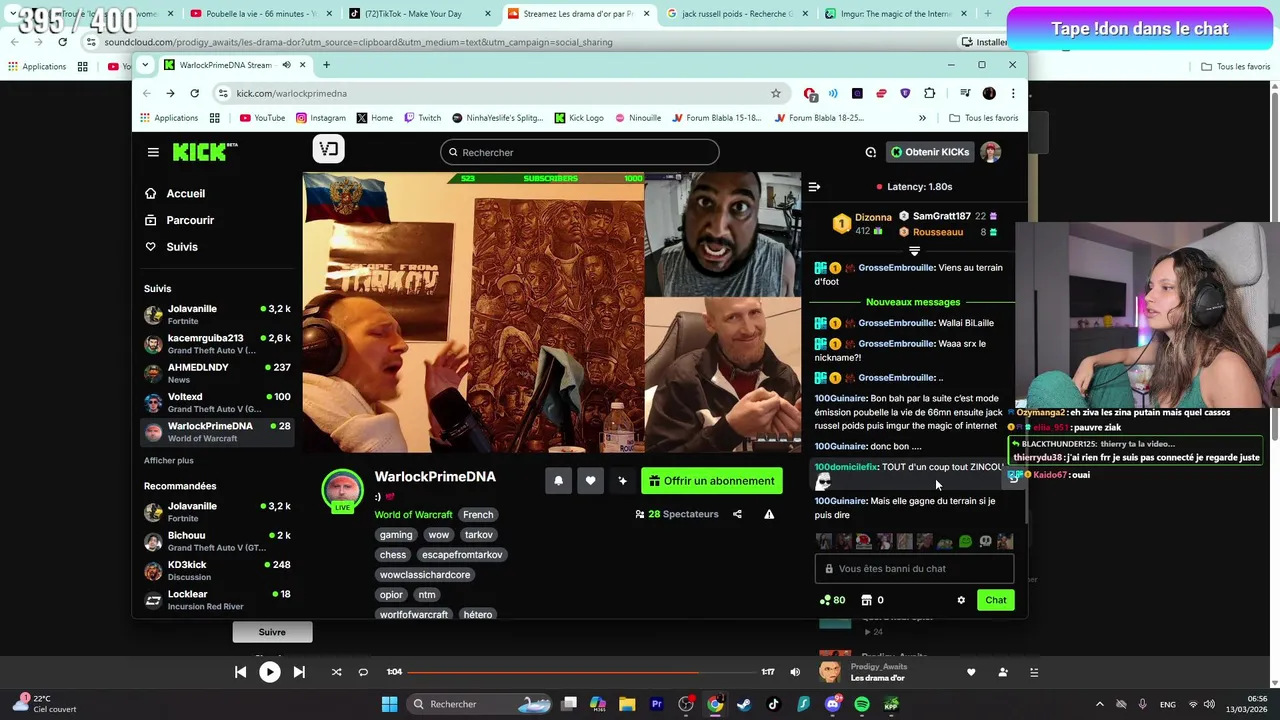
Task: Open the Twitch bookmark
Action: [x=423, y=118]
